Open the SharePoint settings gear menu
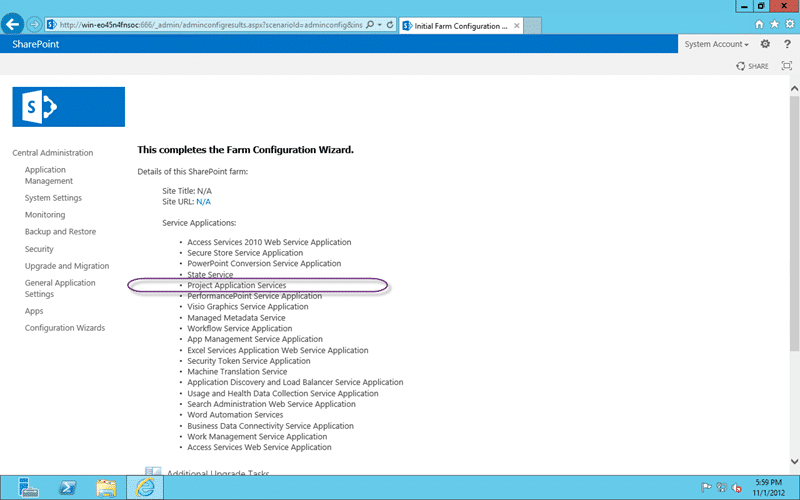 pos(765,44)
